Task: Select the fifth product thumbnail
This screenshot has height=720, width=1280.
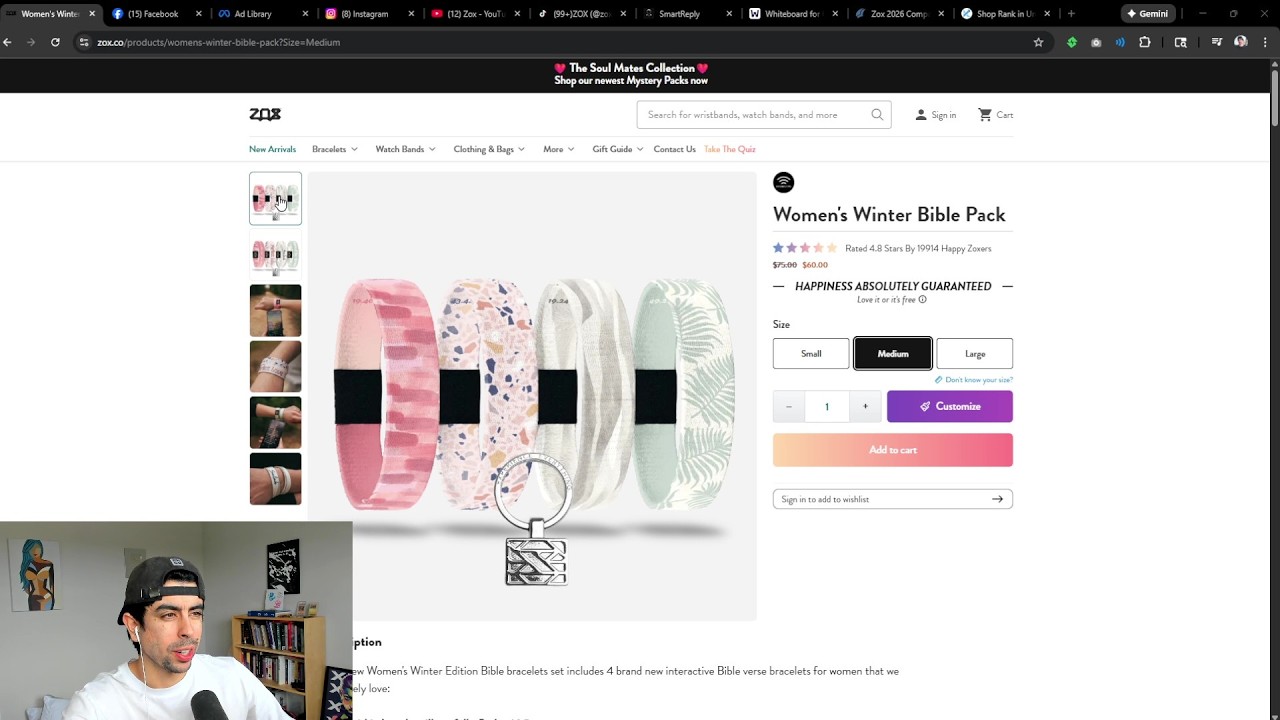Action: [275, 422]
